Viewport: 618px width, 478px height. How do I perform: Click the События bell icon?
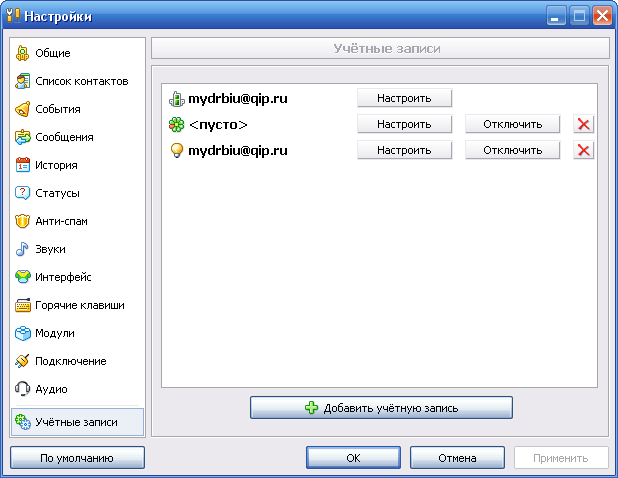click(x=22, y=109)
